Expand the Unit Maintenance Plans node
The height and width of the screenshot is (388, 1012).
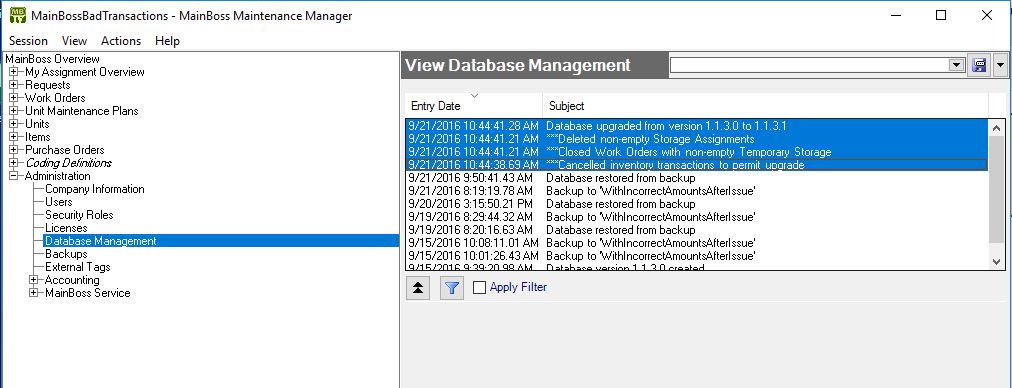14,110
